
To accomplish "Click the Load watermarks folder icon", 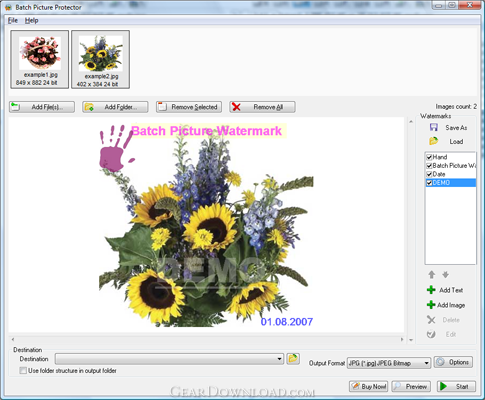I will coord(434,141).
